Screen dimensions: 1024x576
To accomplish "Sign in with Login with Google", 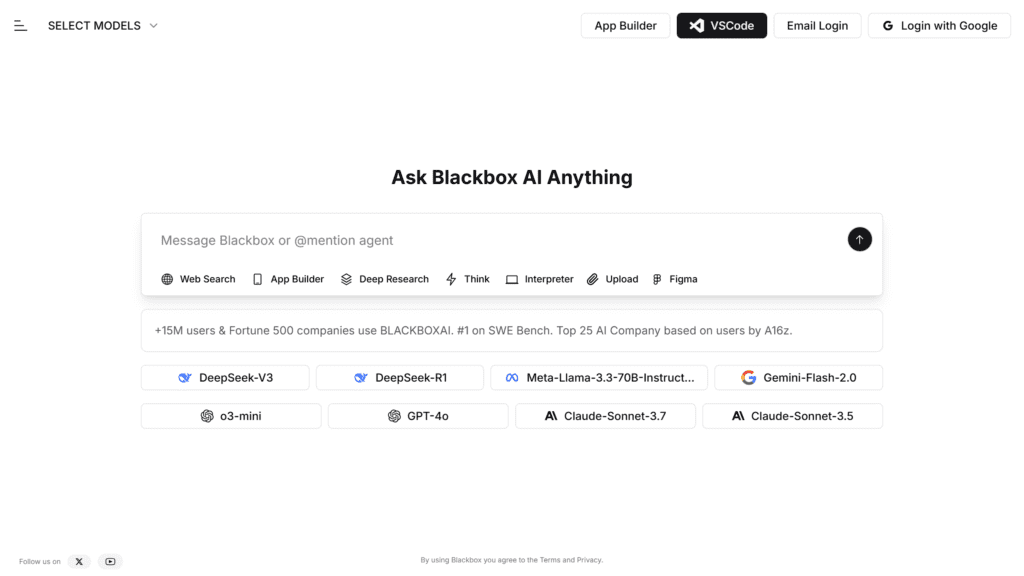I will click(x=939, y=25).
